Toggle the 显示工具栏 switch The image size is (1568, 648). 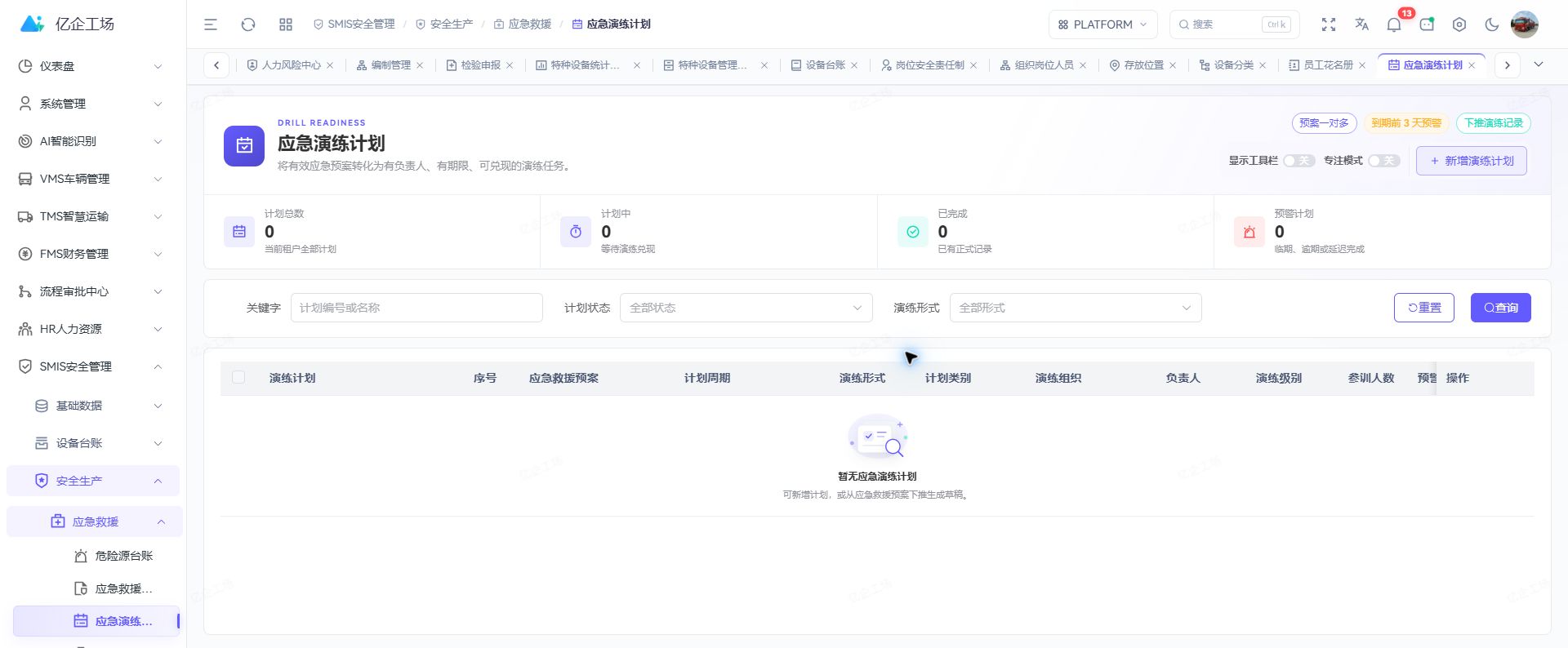pos(1298,161)
